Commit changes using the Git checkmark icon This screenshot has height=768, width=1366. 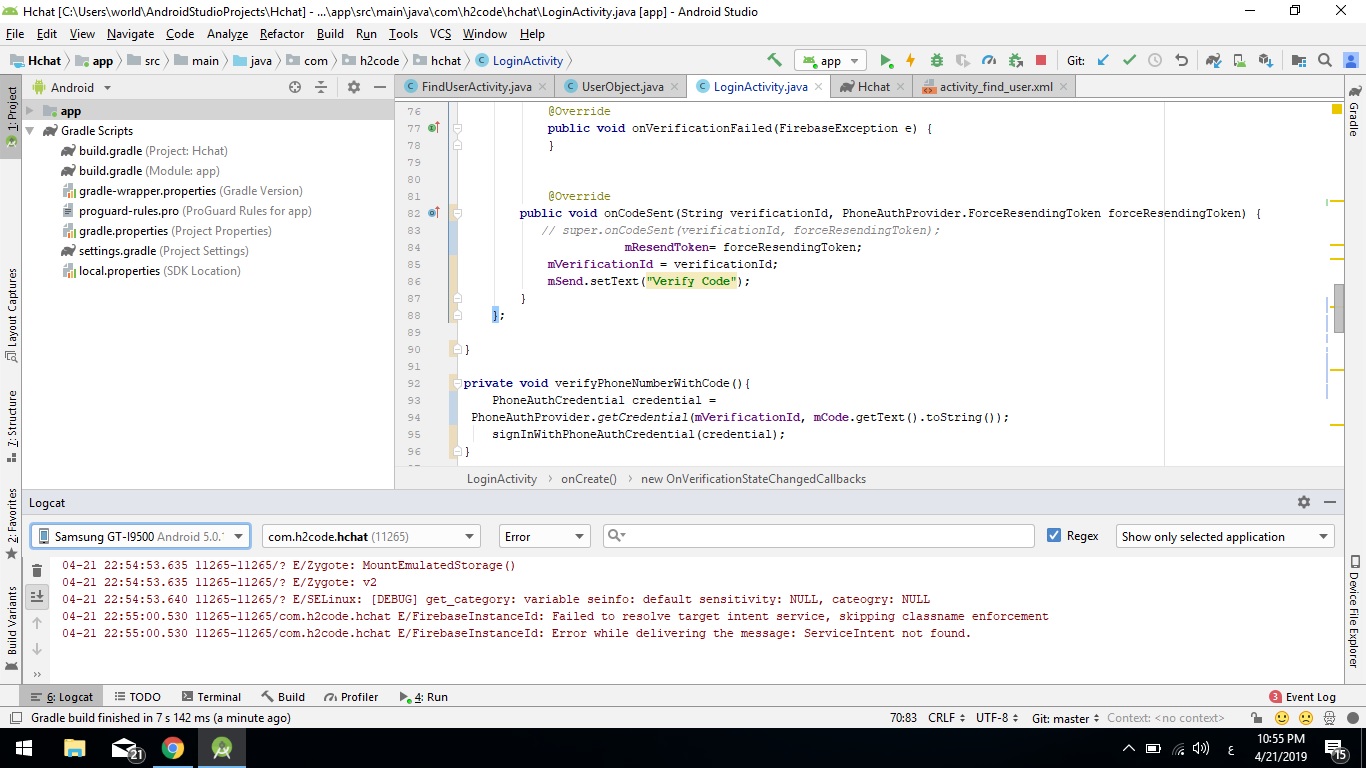pyautogui.click(x=1129, y=60)
